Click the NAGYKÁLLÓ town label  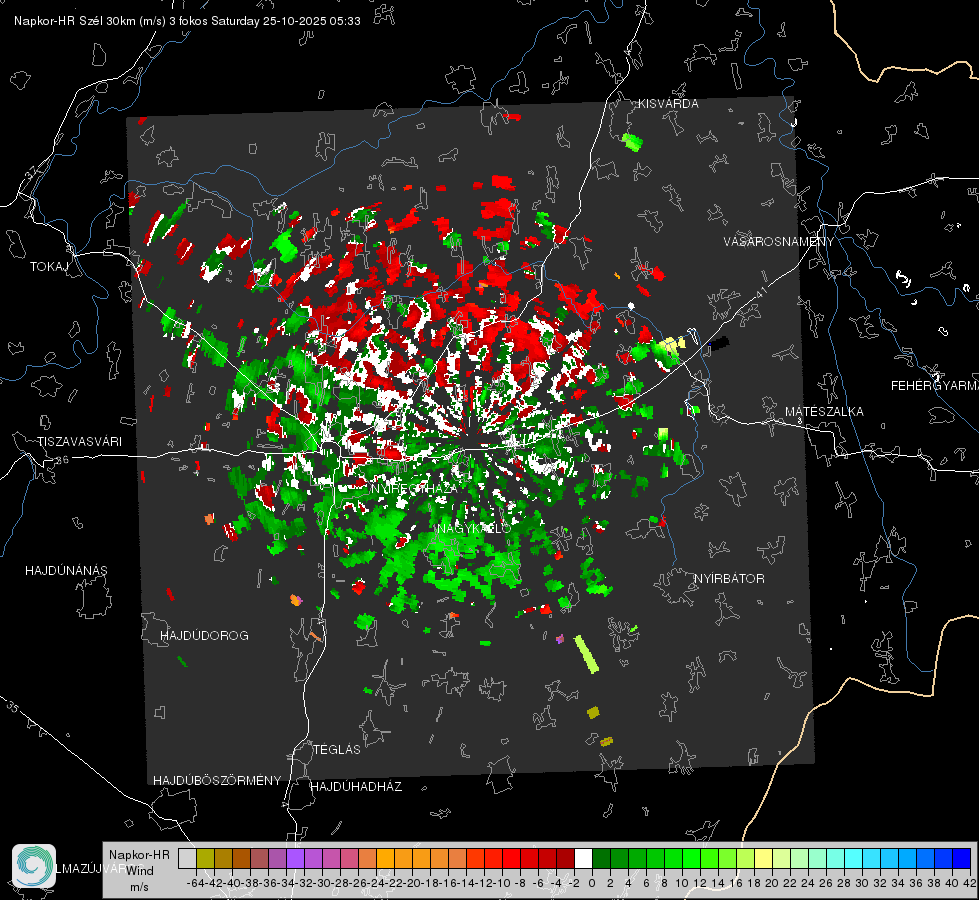click(x=474, y=528)
